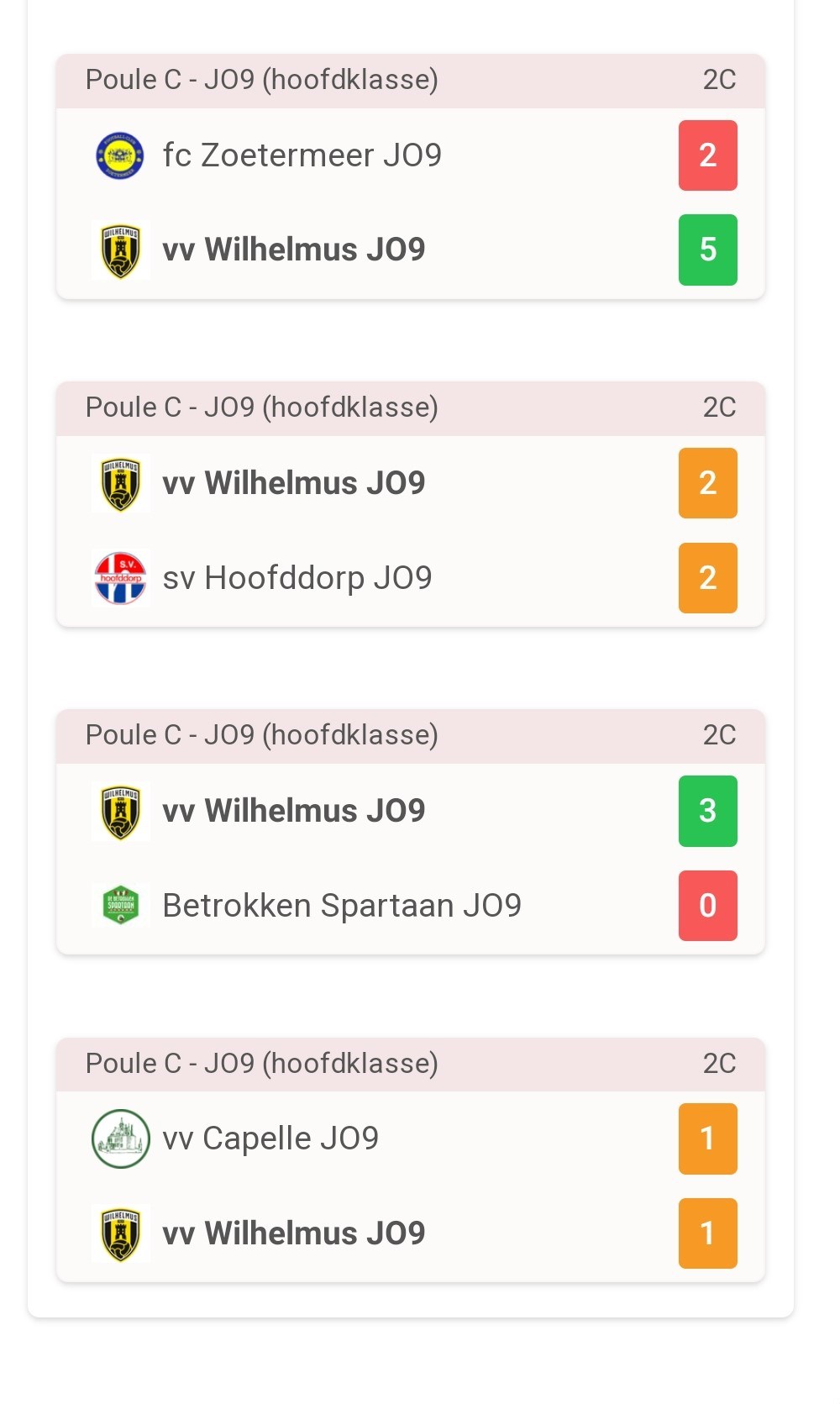The image size is (840, 1404).
Task: Click the green score badge showing 5
Action: (707, 250)
